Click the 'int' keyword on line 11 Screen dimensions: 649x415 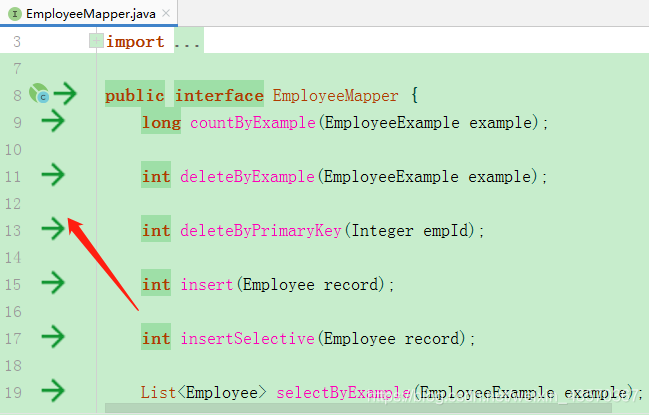pyautogui.click(x=156, y=177)
